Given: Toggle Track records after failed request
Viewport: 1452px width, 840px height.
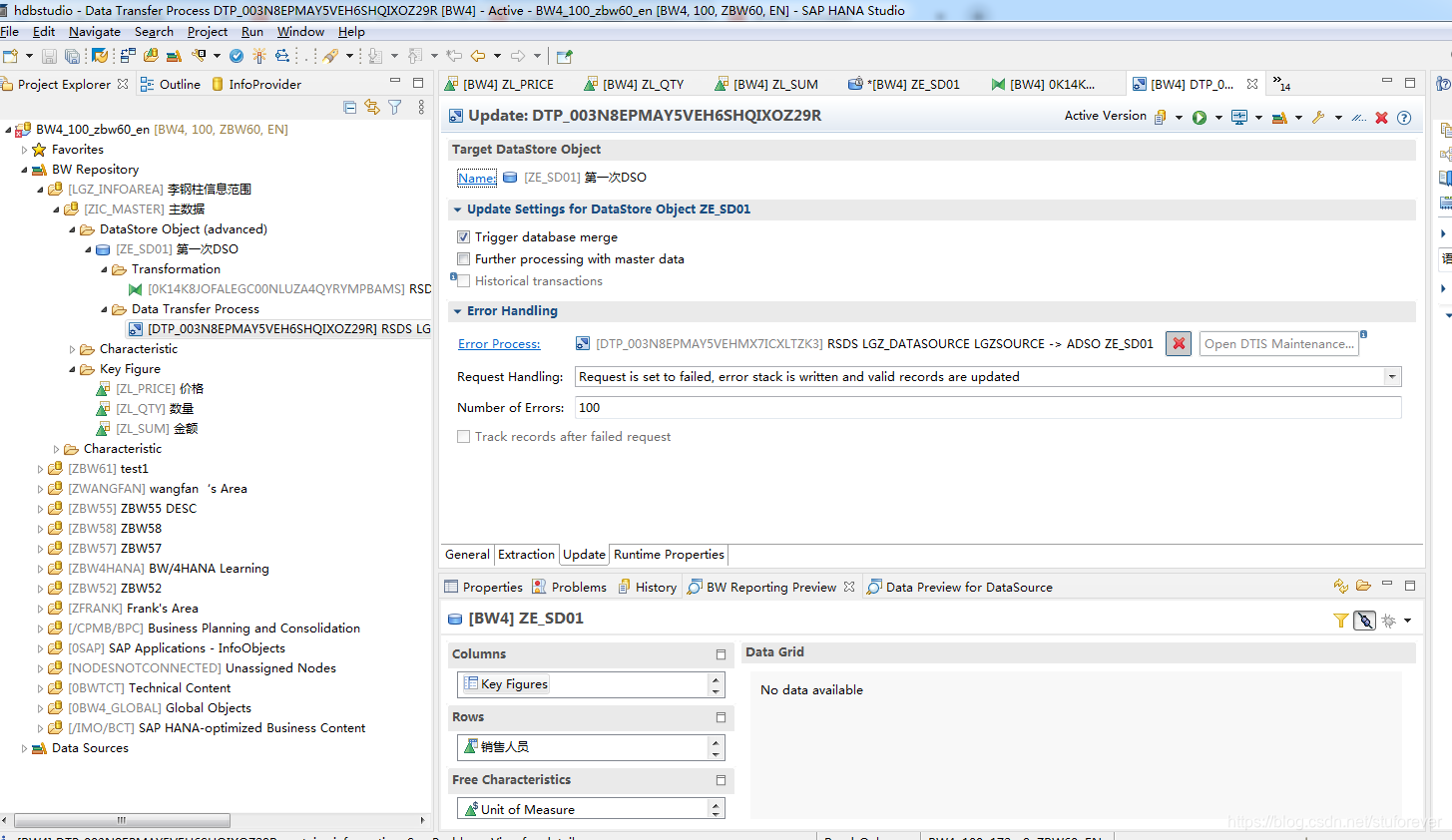Looking at the screenshot, I should 463,437.
